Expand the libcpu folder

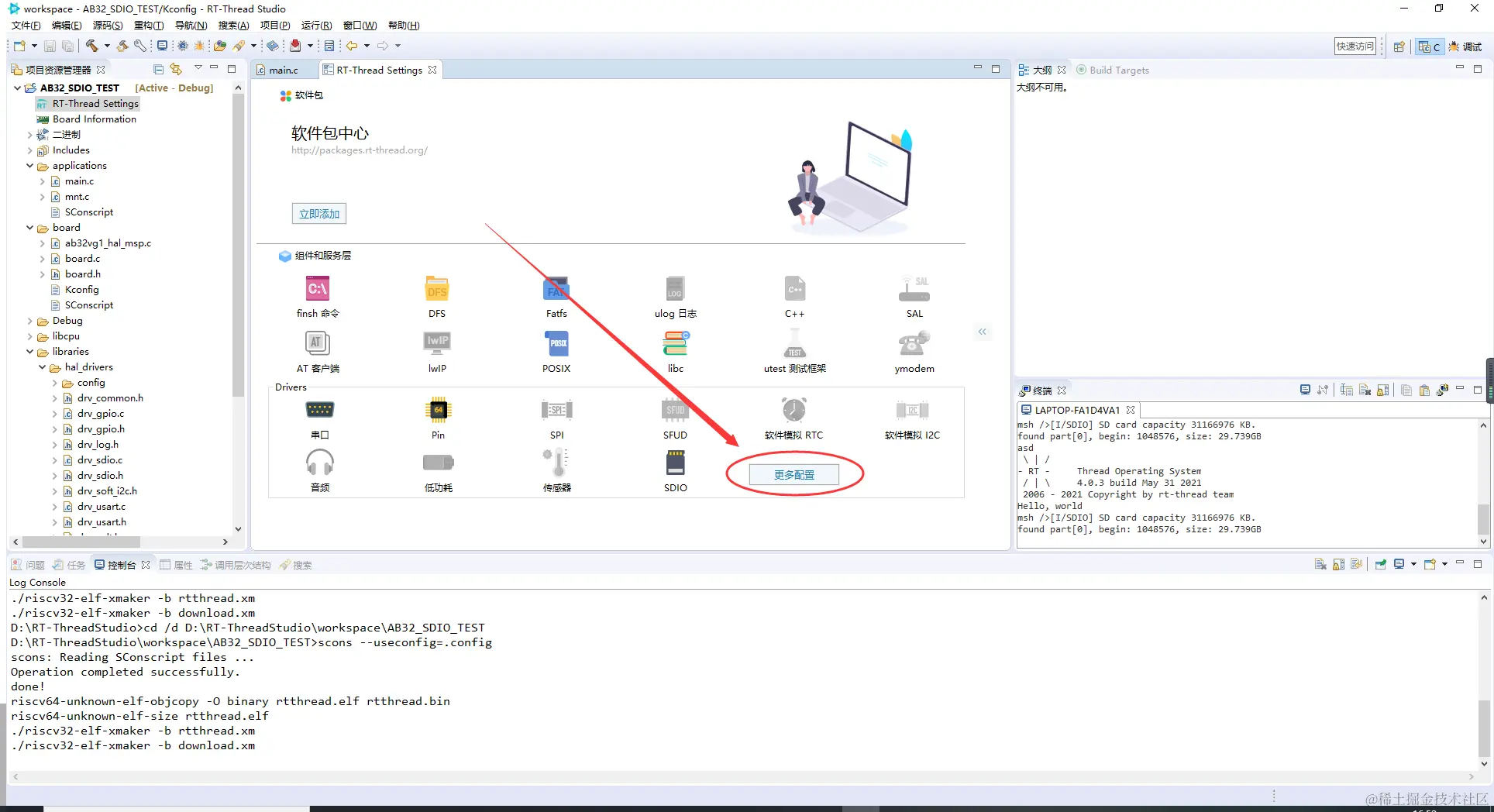pos(30,335)
